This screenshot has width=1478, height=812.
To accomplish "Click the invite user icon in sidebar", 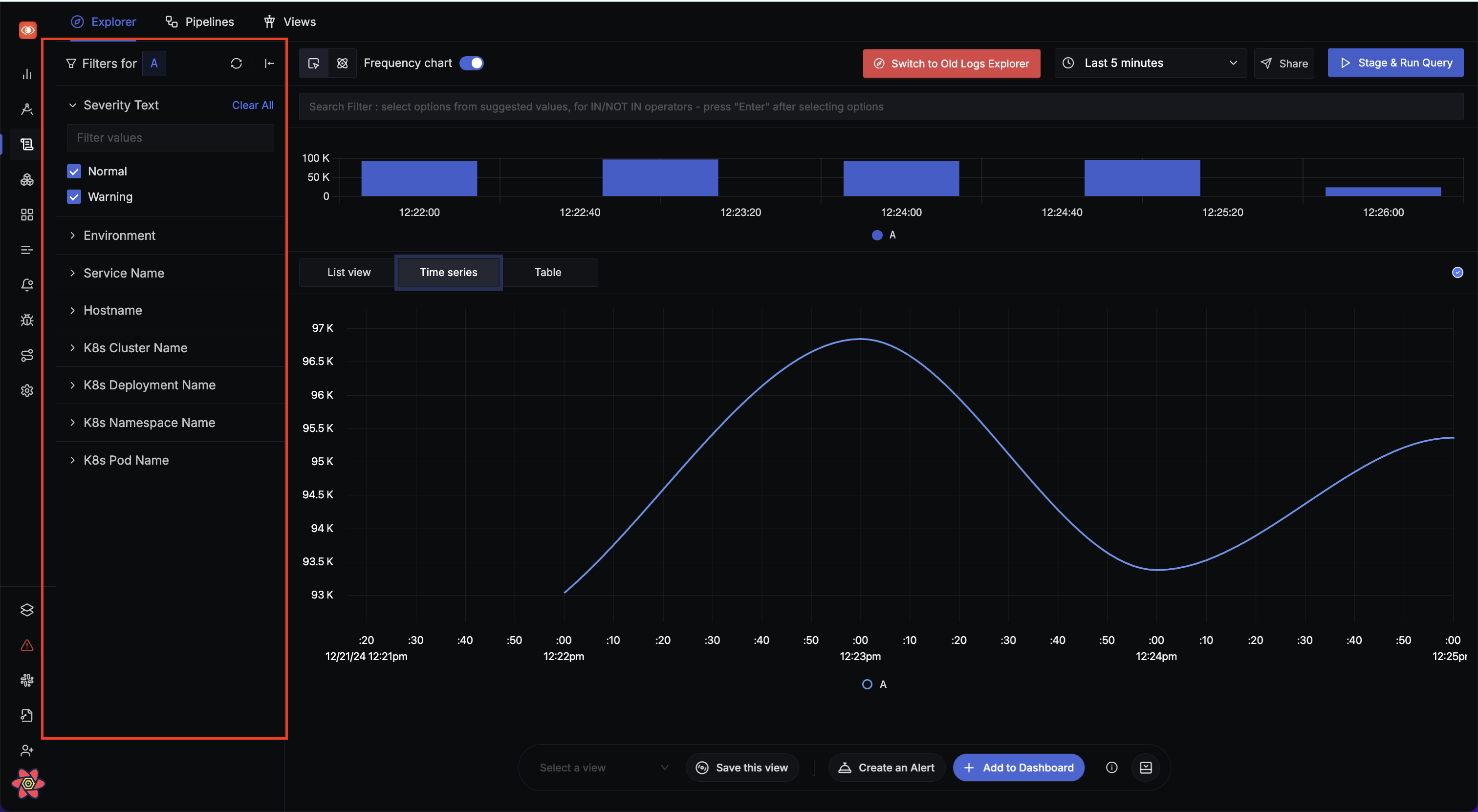I will 27,750.
